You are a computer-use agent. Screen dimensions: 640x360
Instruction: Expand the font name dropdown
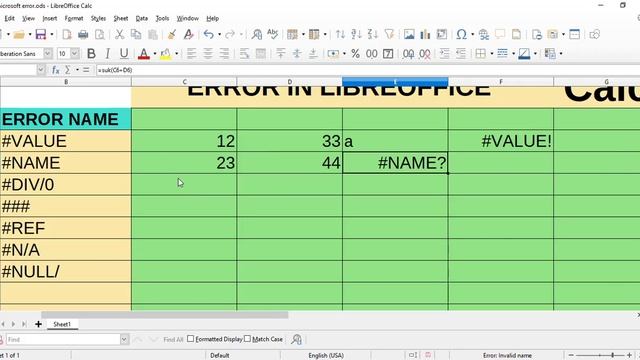[48, 53]
